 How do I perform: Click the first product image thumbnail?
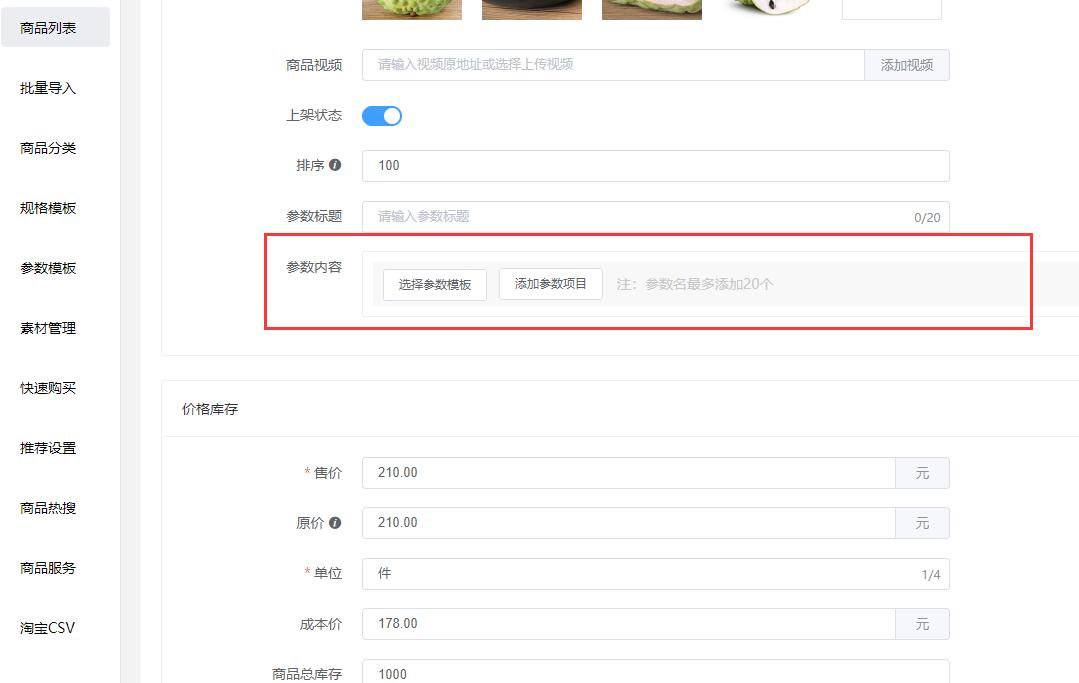[x=412, y=10]
